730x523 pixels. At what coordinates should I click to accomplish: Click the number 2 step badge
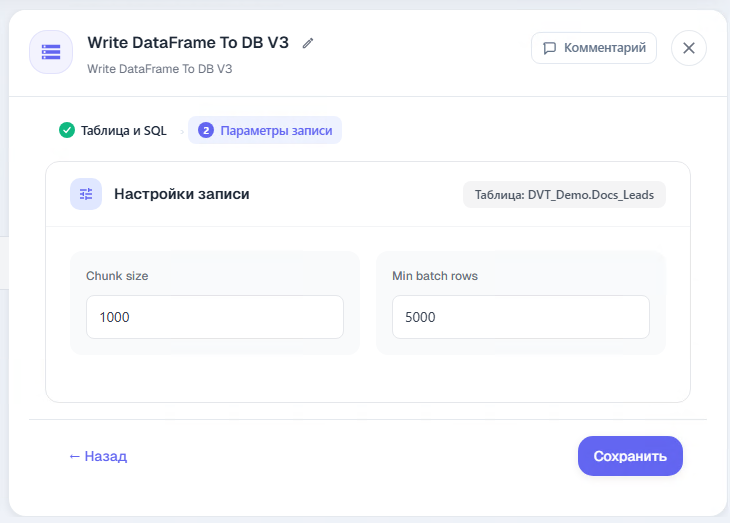pos(206,130)
